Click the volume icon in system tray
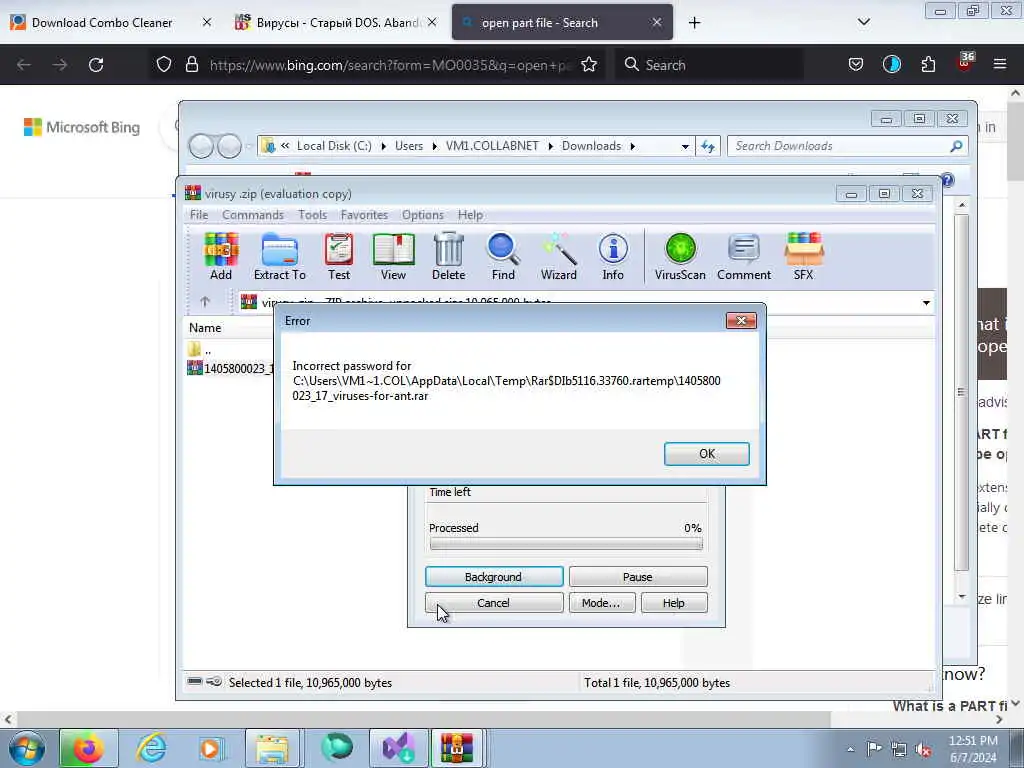This screenshot has height=768, width=1024. pos(924,750)
